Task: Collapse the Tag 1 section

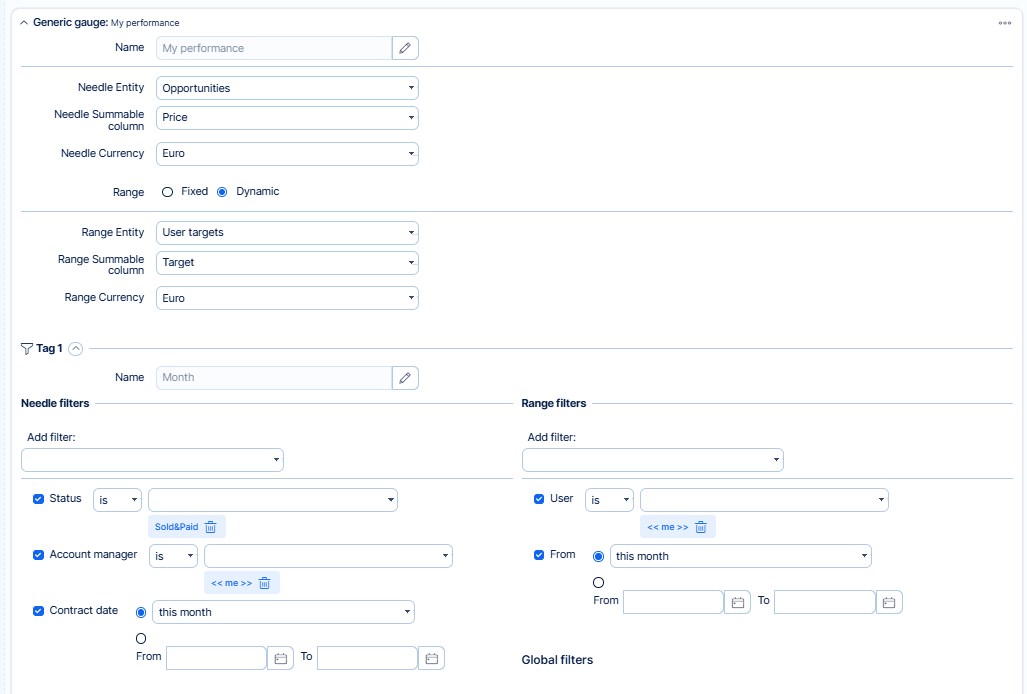Action: click(x=76, y=349)
